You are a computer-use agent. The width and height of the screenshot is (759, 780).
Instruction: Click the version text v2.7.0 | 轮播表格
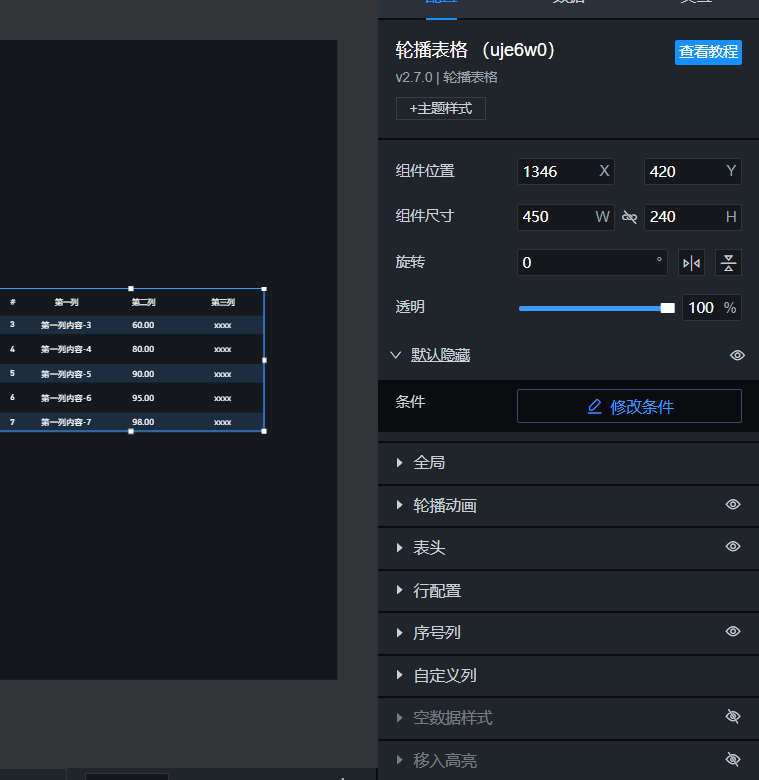point(446,78)
